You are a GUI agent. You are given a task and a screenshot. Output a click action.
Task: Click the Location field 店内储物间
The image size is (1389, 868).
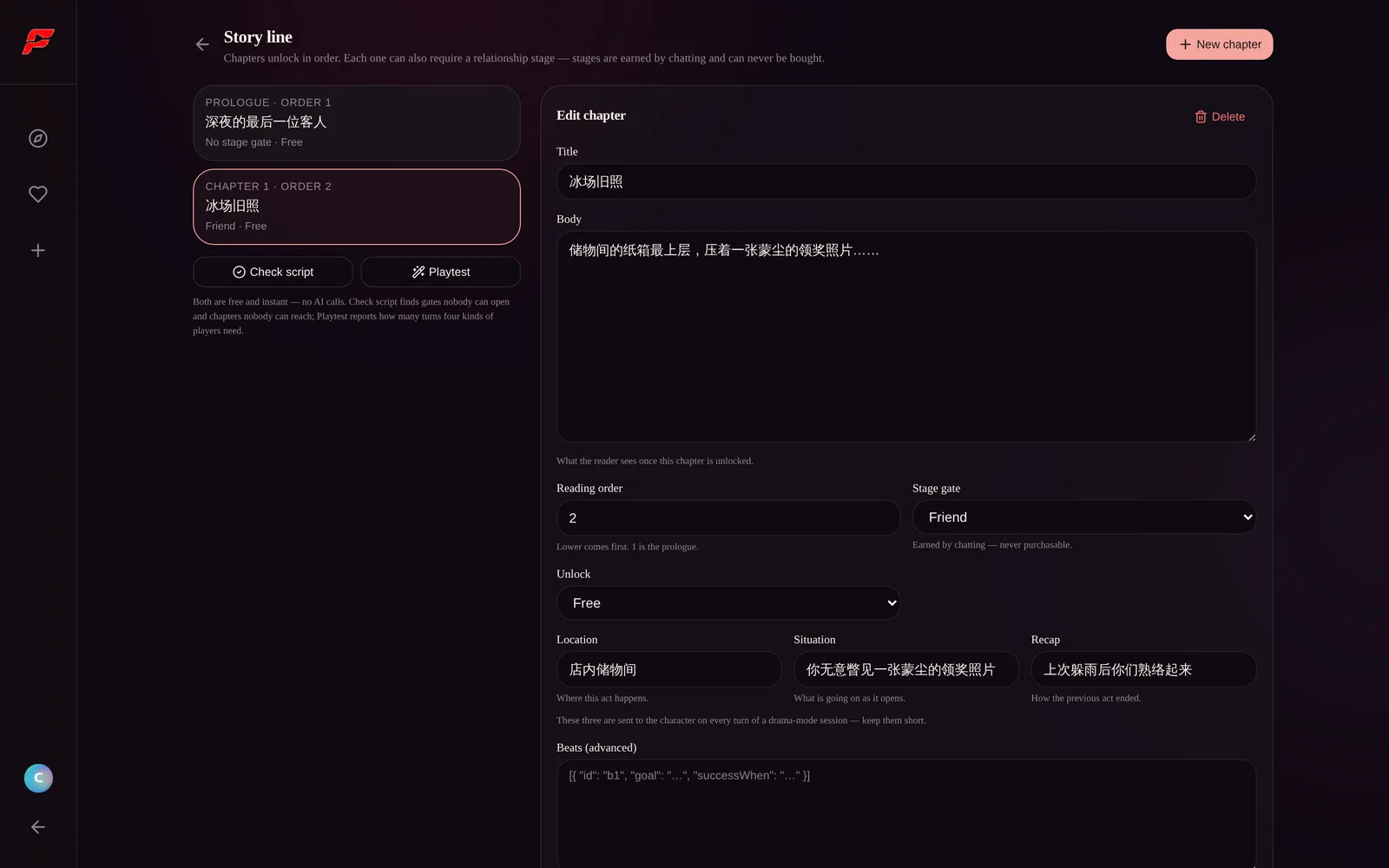pos(668,669)
